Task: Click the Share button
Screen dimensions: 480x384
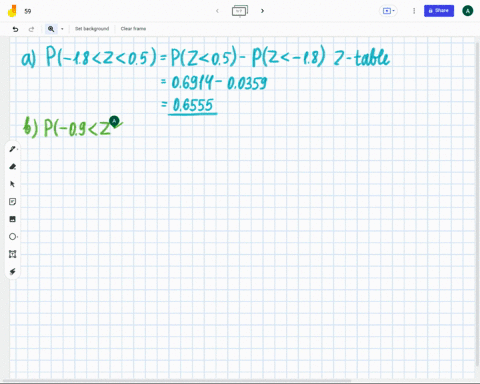Action: [439, 11]
